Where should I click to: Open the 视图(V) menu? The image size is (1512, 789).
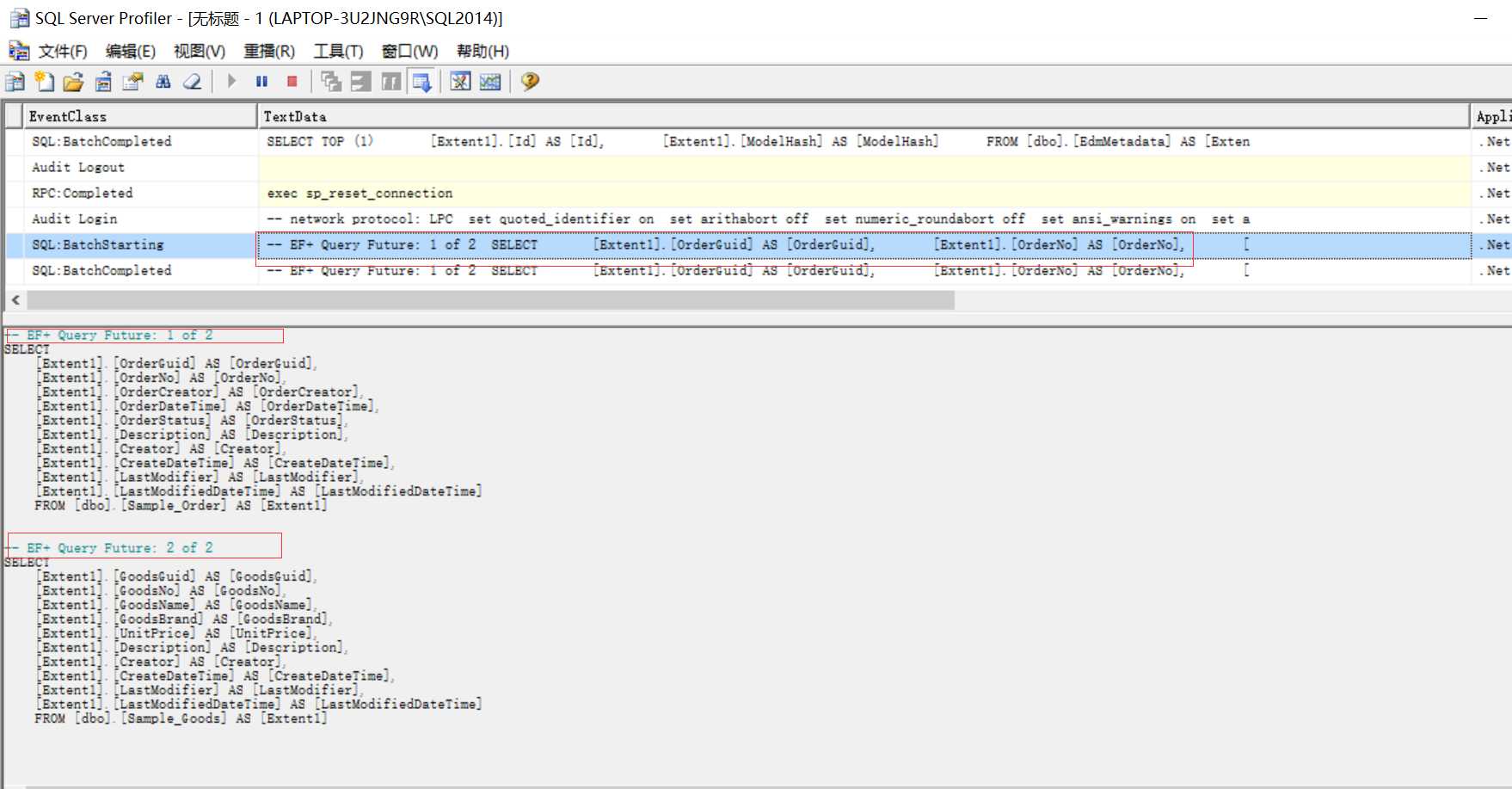[200, 52]
